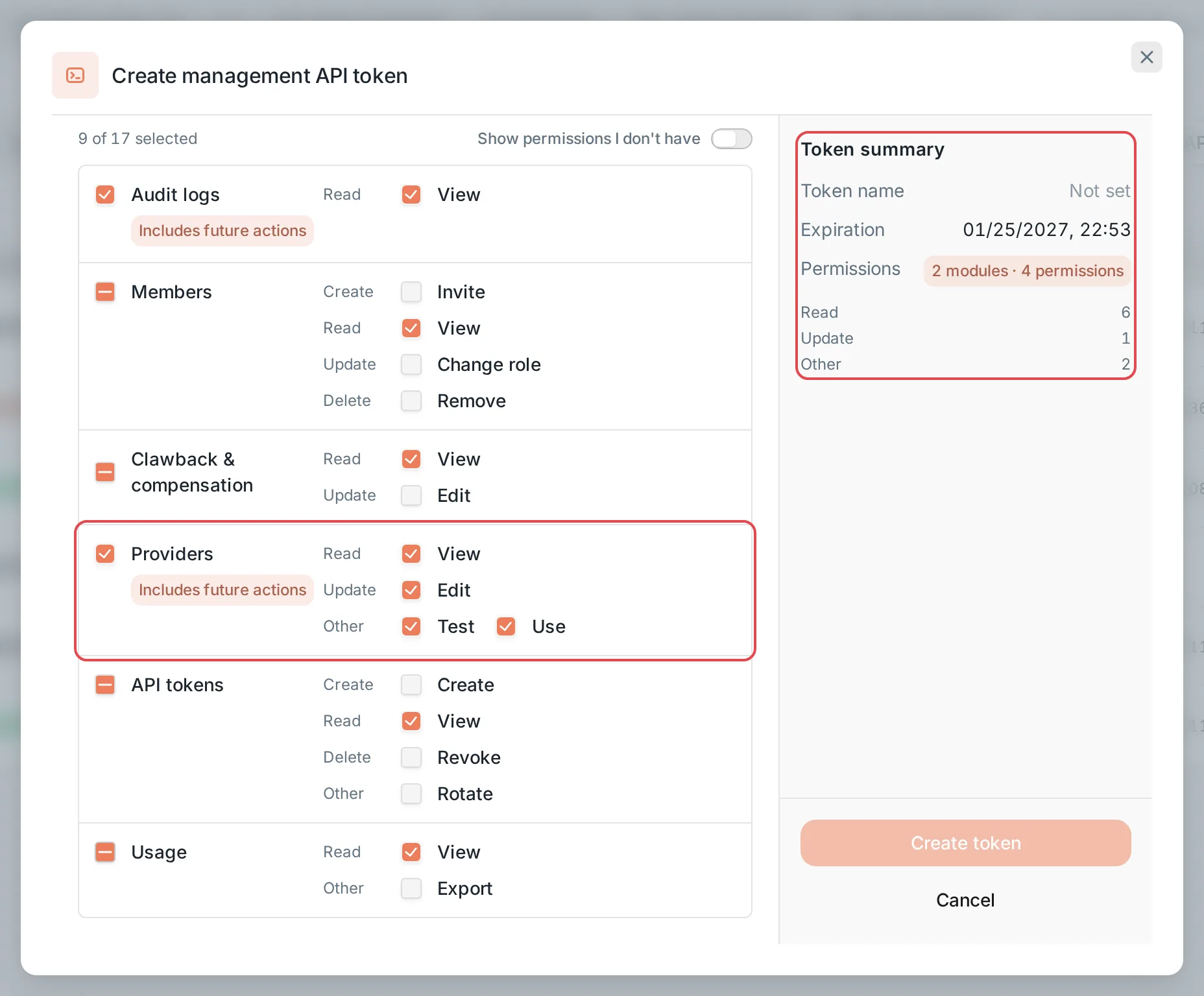Uncheck View permission for API tokens
This screenshot has height=996, width=1204.
click(x=411, y=721)
